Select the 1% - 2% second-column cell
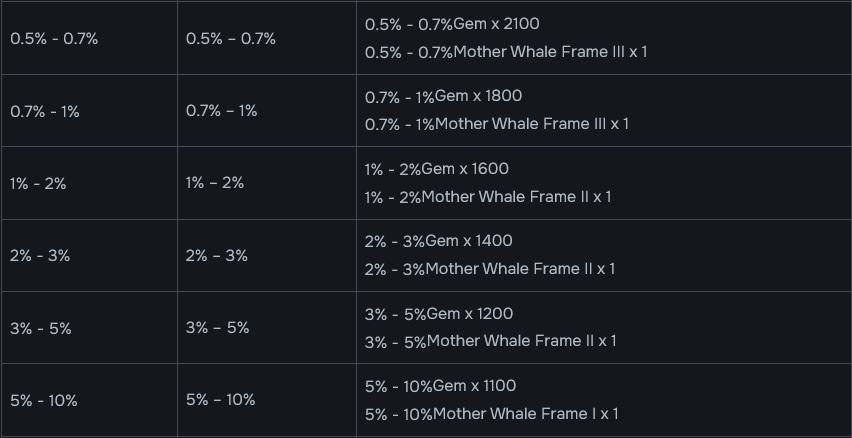Screen dimensions: 852x438 pyautogui.click(x=267, y=183)
